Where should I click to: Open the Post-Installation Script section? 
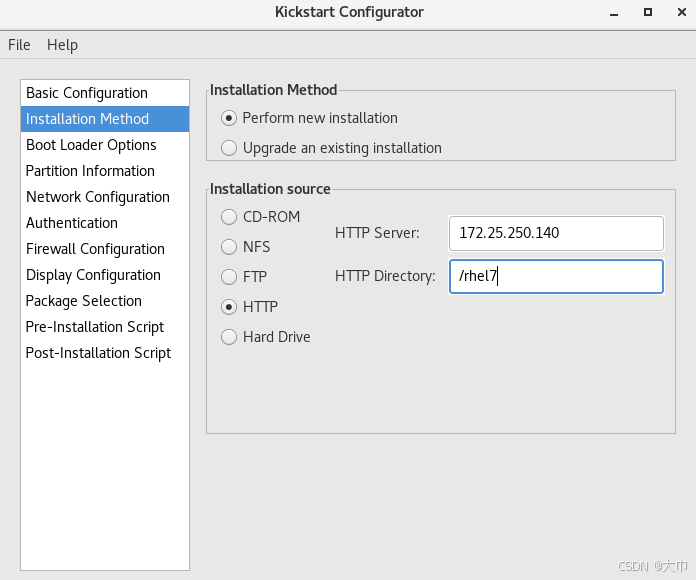tap(105, 353)
